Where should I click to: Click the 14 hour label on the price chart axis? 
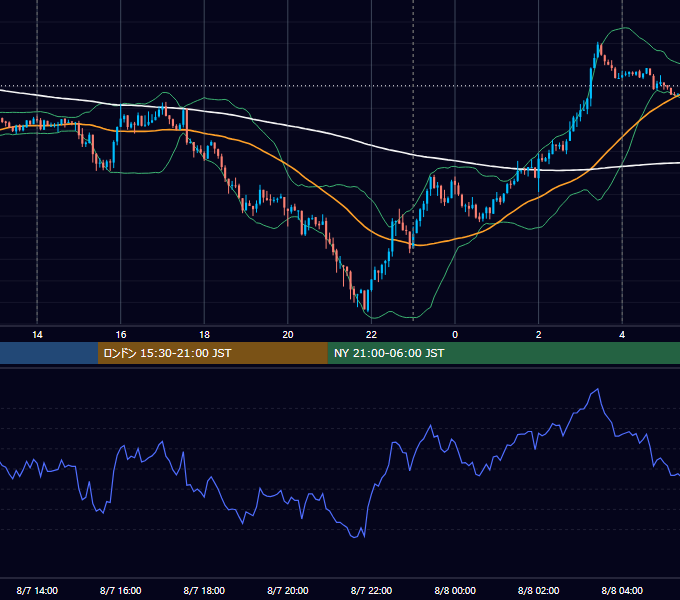[x=37, y=335]
